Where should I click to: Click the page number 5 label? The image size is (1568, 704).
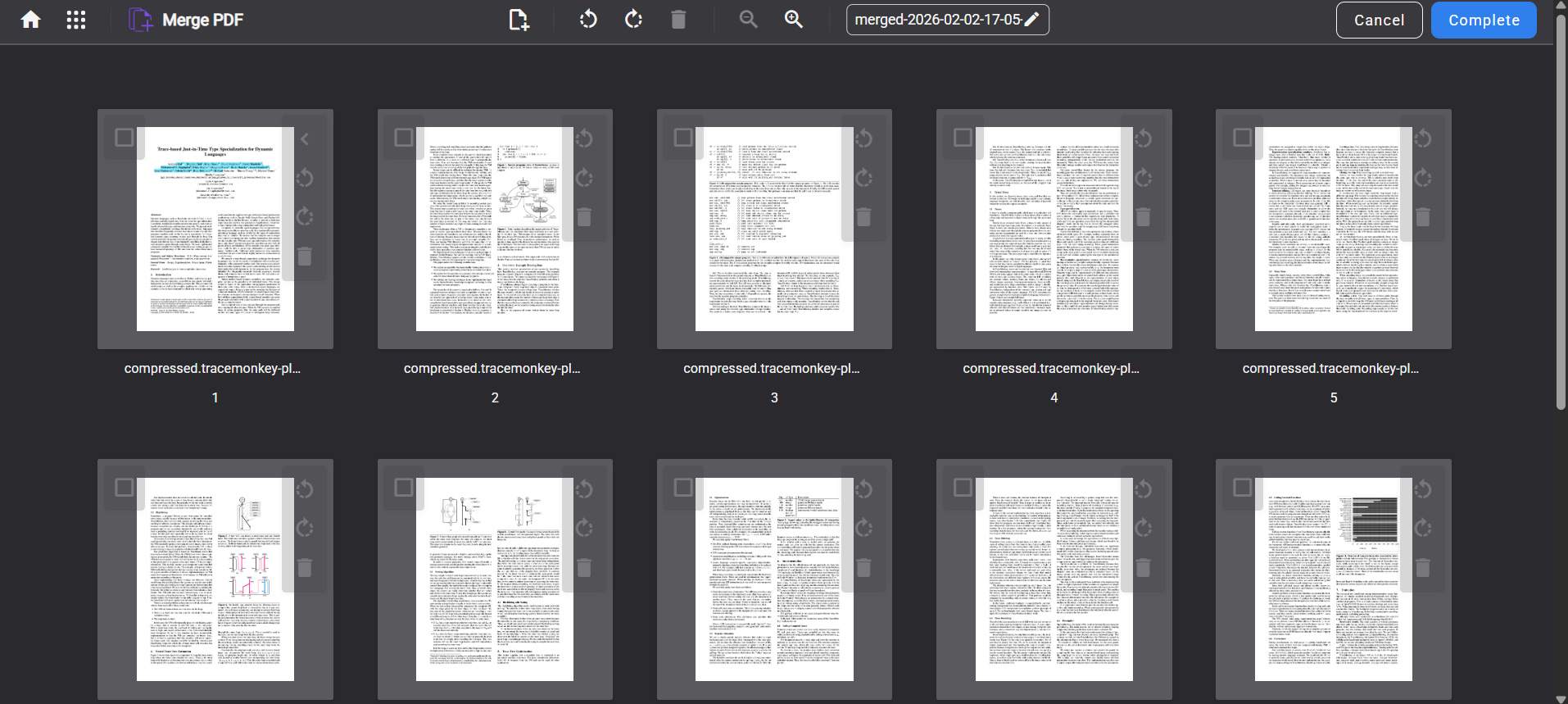coord(1334,397)
